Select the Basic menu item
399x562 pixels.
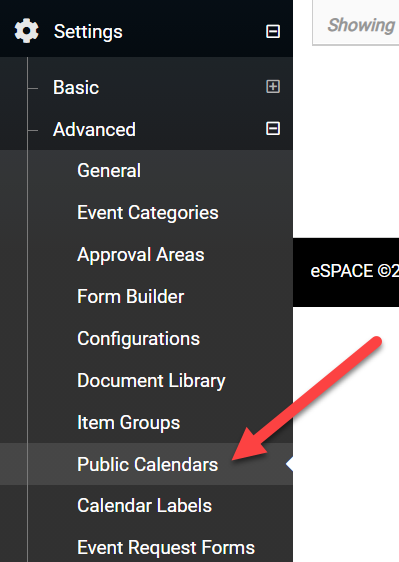(76, 87)
